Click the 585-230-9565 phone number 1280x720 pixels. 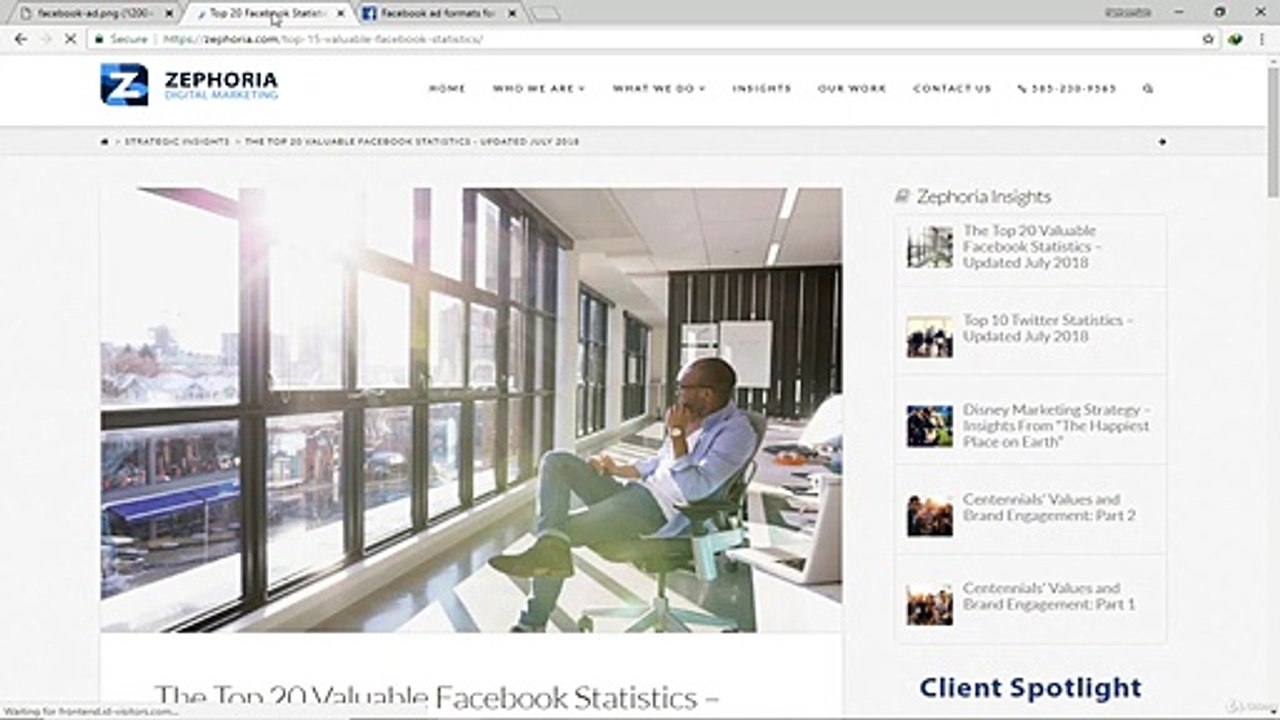[1067, 88]
